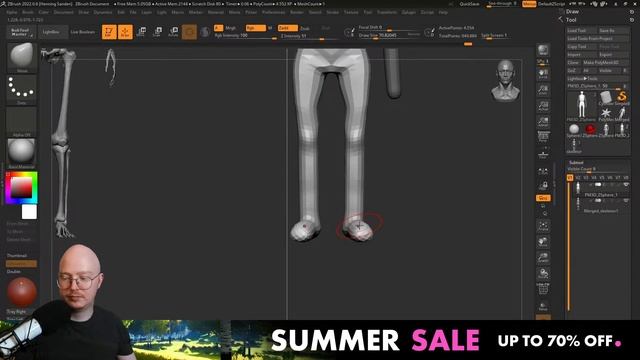Click the Frame mesh icon

click(x=543, y=227)
